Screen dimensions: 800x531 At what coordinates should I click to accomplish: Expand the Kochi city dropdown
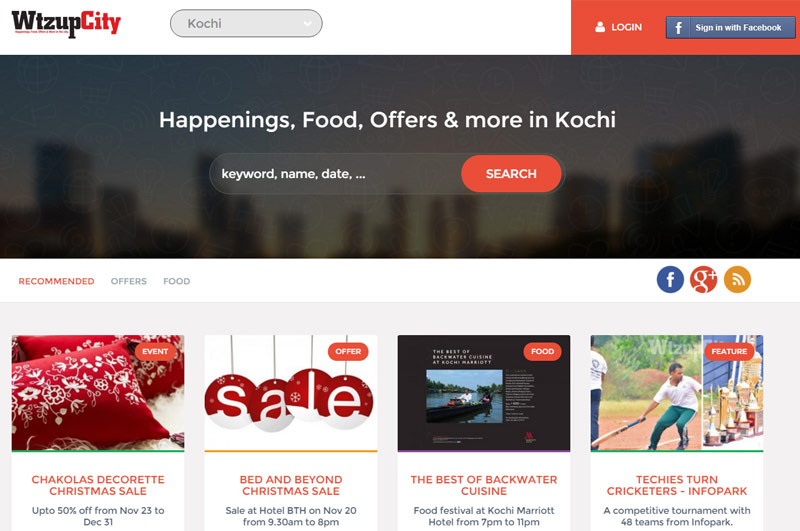246,23
